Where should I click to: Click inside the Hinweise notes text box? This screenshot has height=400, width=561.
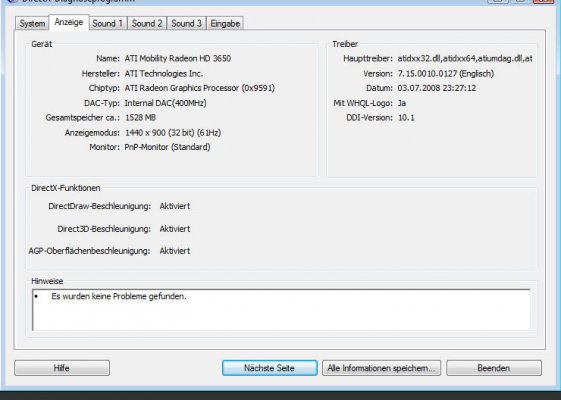pyautogui.click(x=281, y=310)
